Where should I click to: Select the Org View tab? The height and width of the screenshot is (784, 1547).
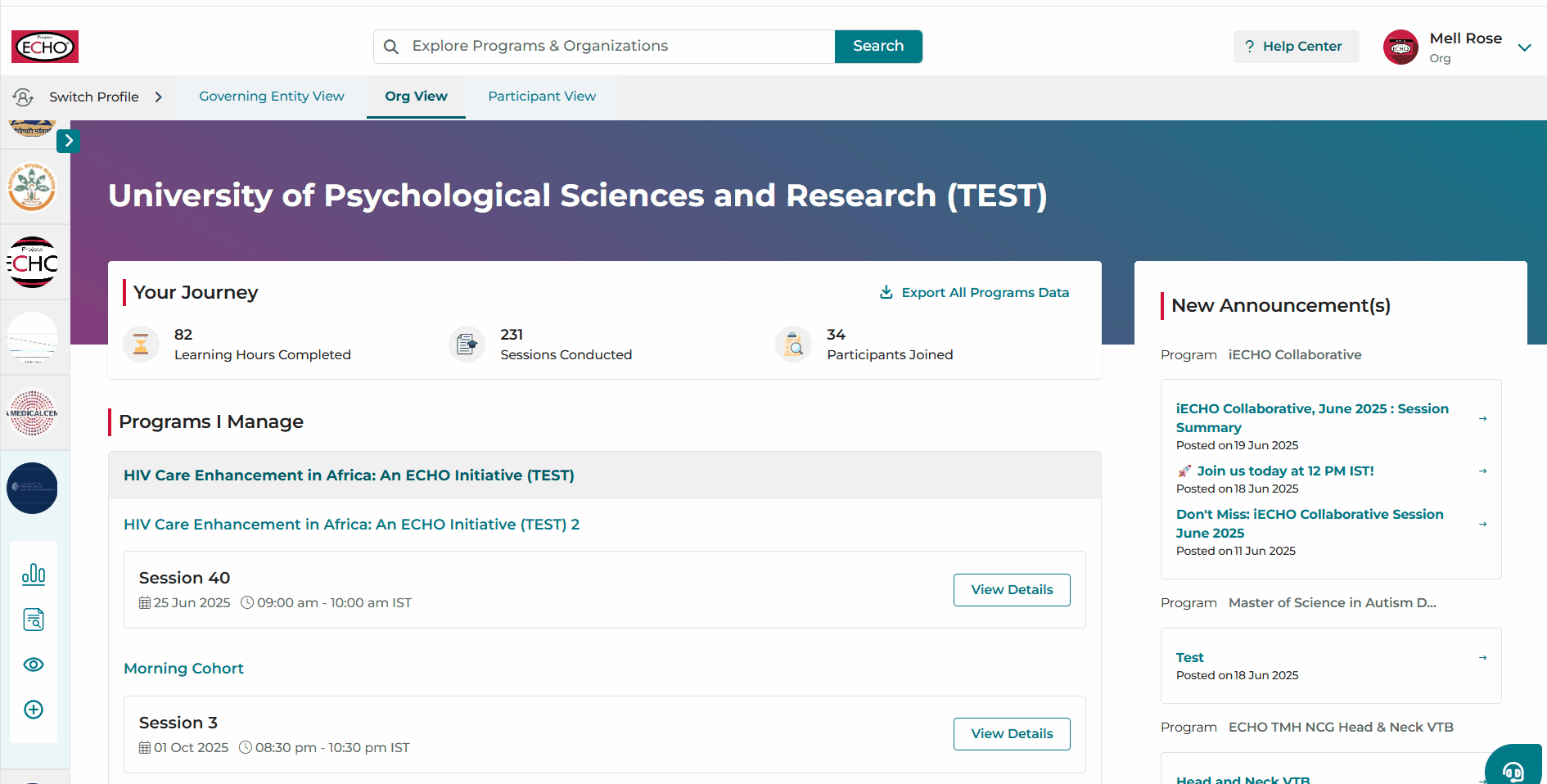(416, 97)
